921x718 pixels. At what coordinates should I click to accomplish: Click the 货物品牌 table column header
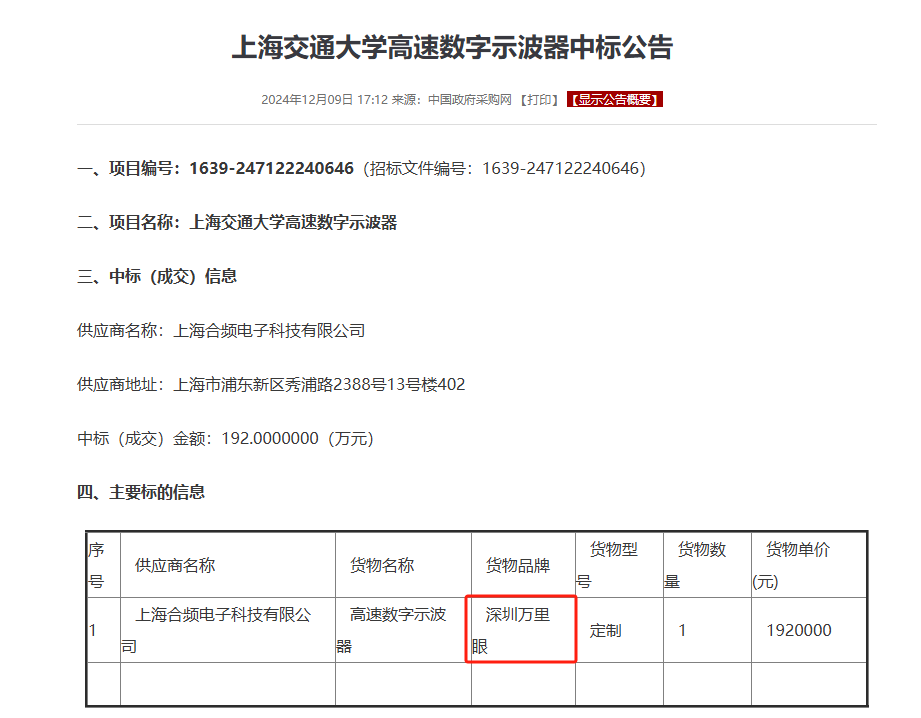[517, 565]
